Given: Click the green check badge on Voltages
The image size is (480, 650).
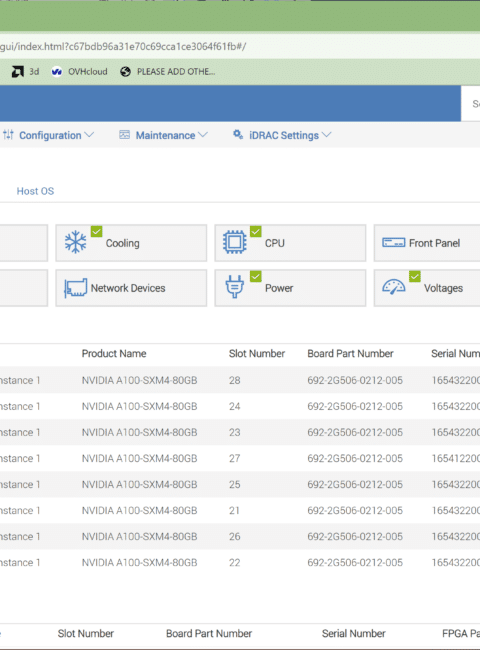Looking at the screenshot, I should 415,276.
